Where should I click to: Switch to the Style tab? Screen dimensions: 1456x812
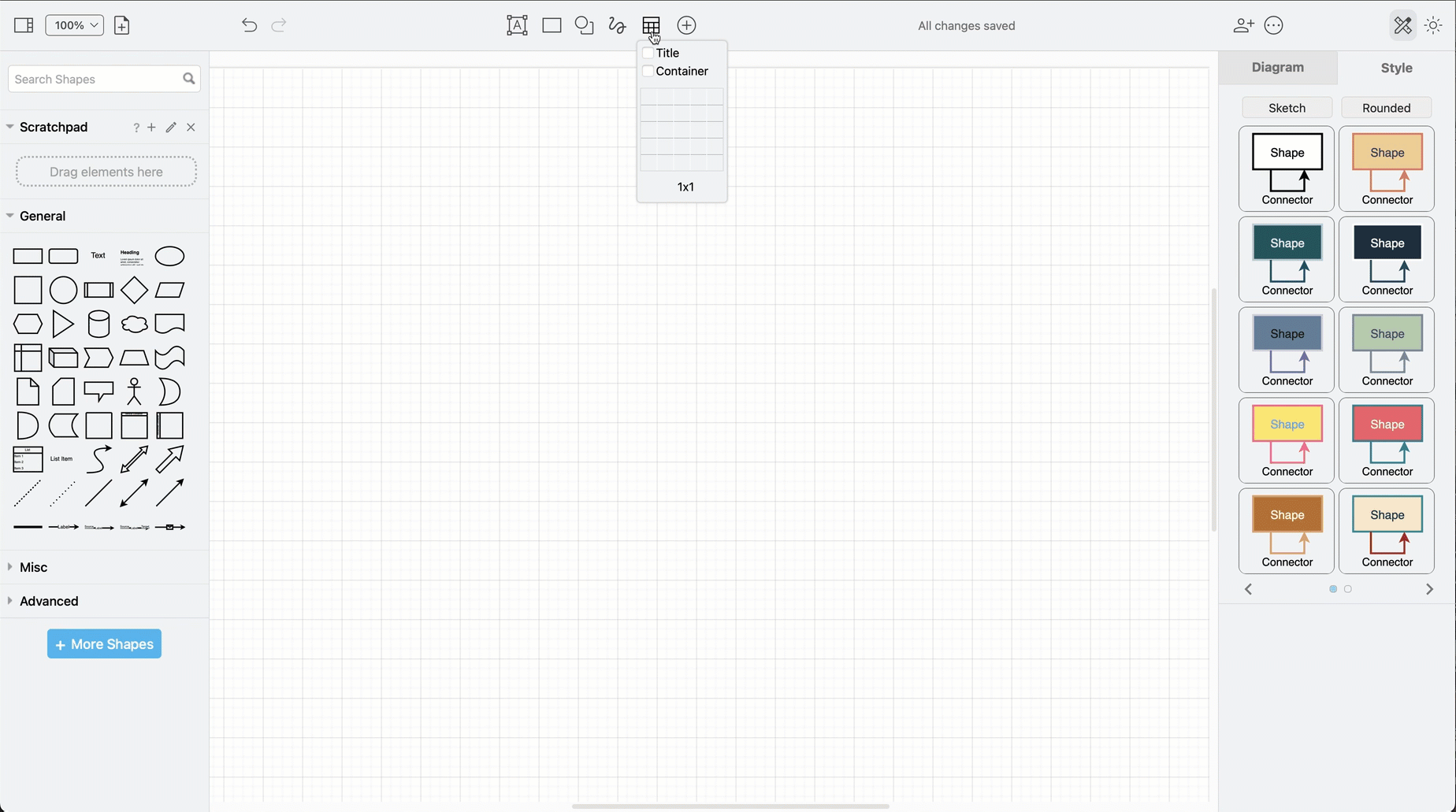pos(1395,68)
